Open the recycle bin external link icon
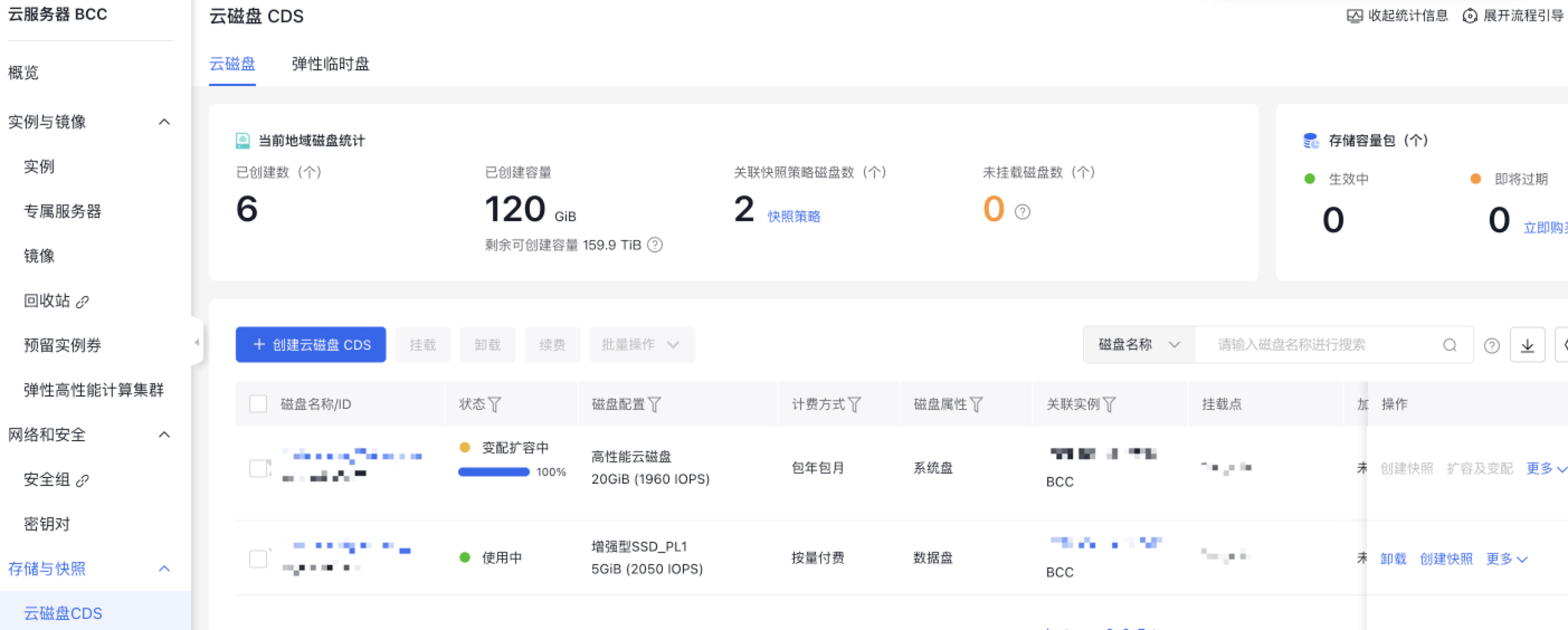 tap(82, 301)
